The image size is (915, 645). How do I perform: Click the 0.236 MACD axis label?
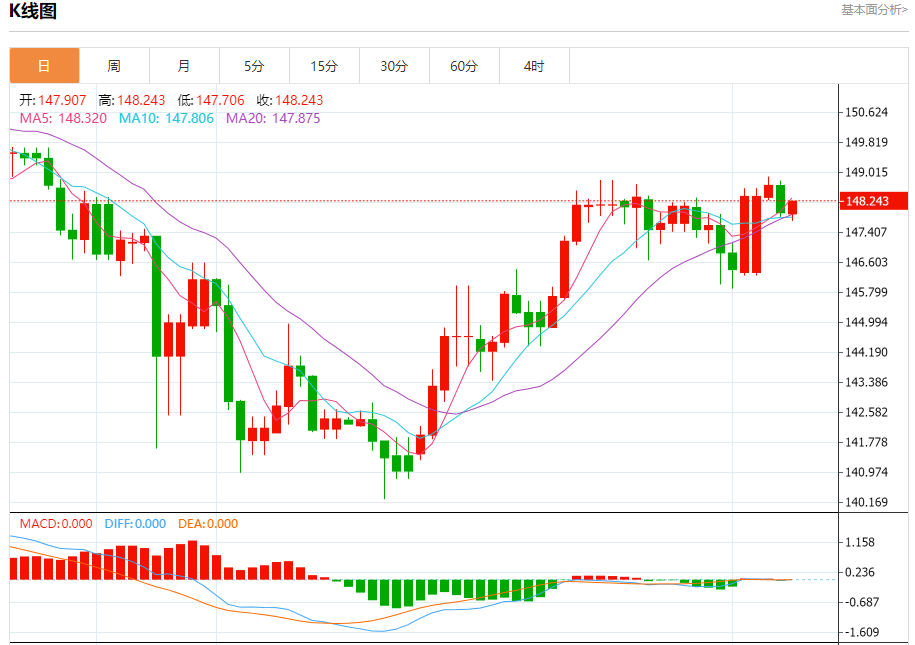click(x=860, y=572)
